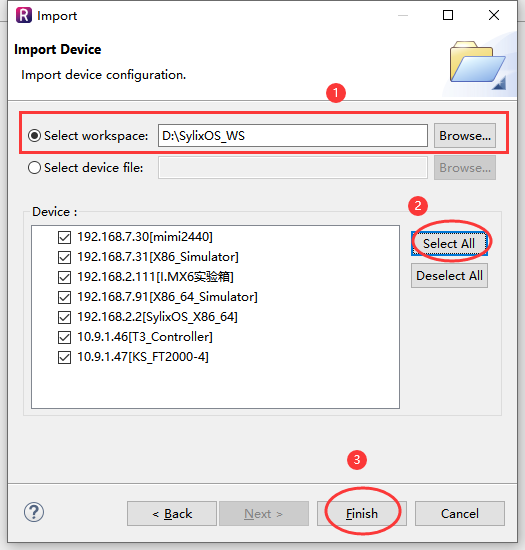
Task: Toggle the I.MX6 device at 192.168.2.111
Action: point(65,277)
